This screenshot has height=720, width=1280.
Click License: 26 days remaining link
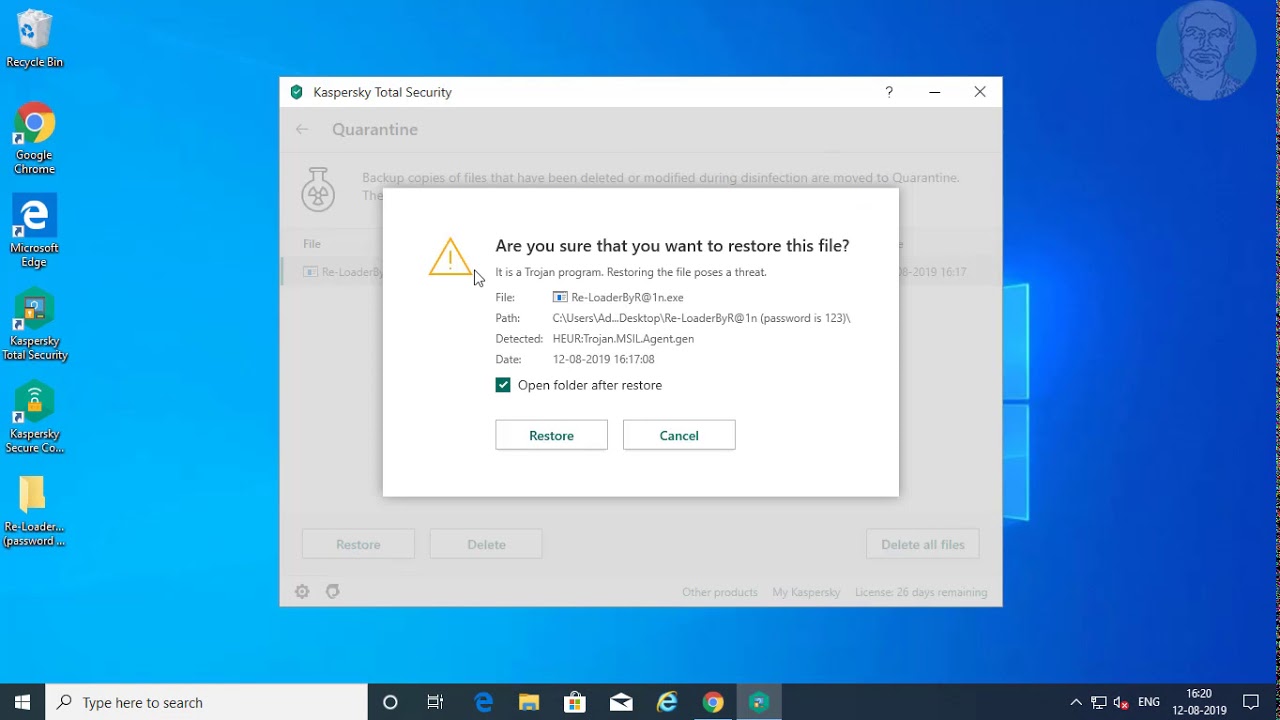tap(921, 592)
